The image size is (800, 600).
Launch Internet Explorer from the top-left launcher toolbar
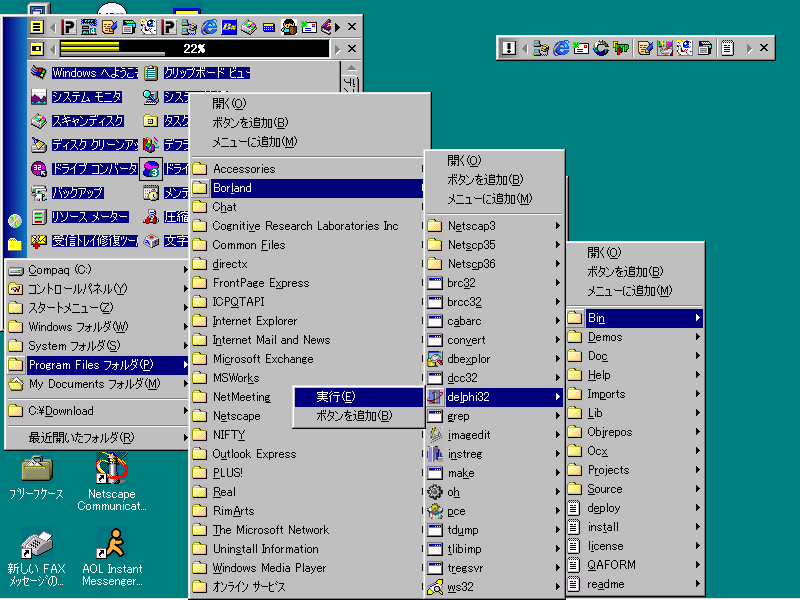[209, 27]
